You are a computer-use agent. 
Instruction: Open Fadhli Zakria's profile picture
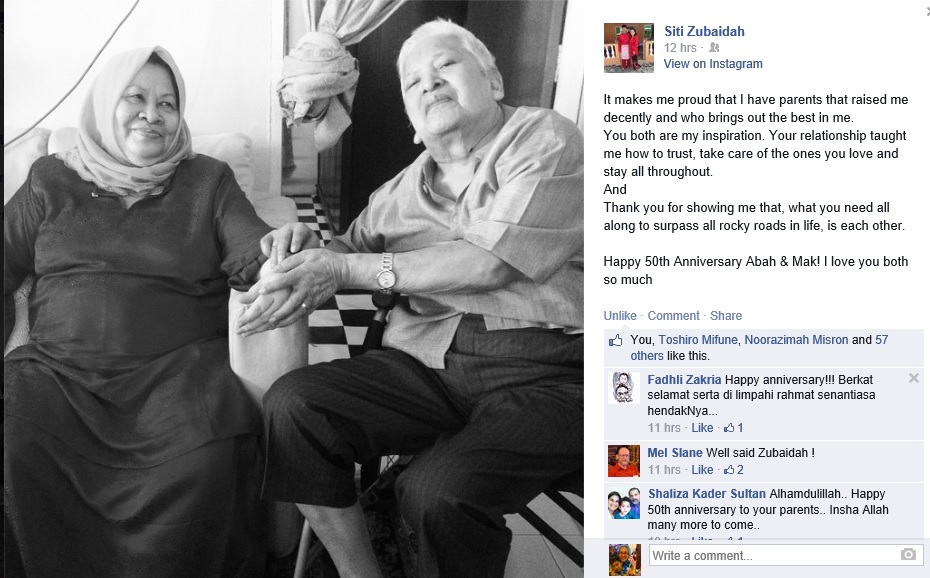(x=624, y=388)
